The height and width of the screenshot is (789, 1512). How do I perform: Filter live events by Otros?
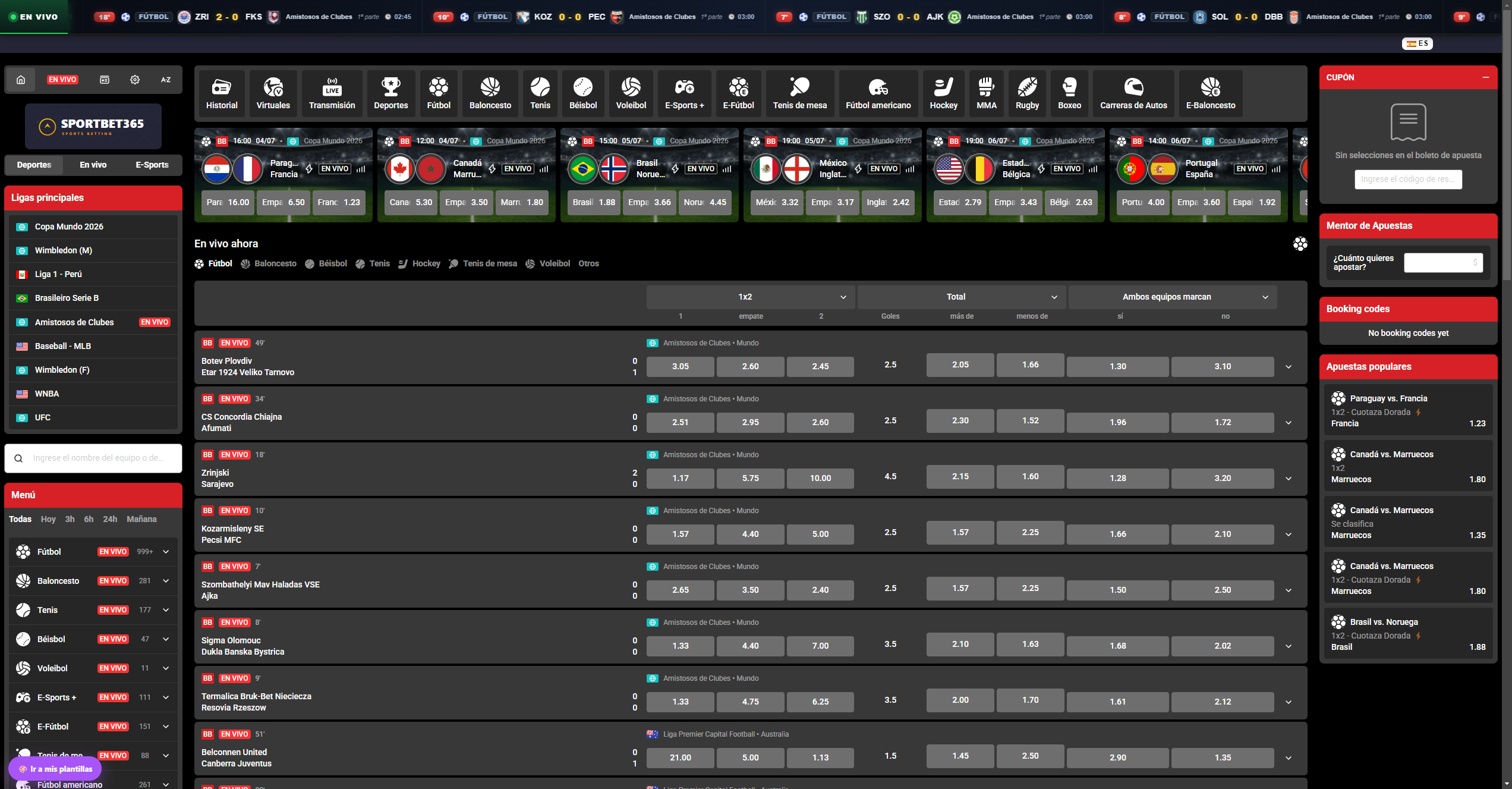point(588,263)
